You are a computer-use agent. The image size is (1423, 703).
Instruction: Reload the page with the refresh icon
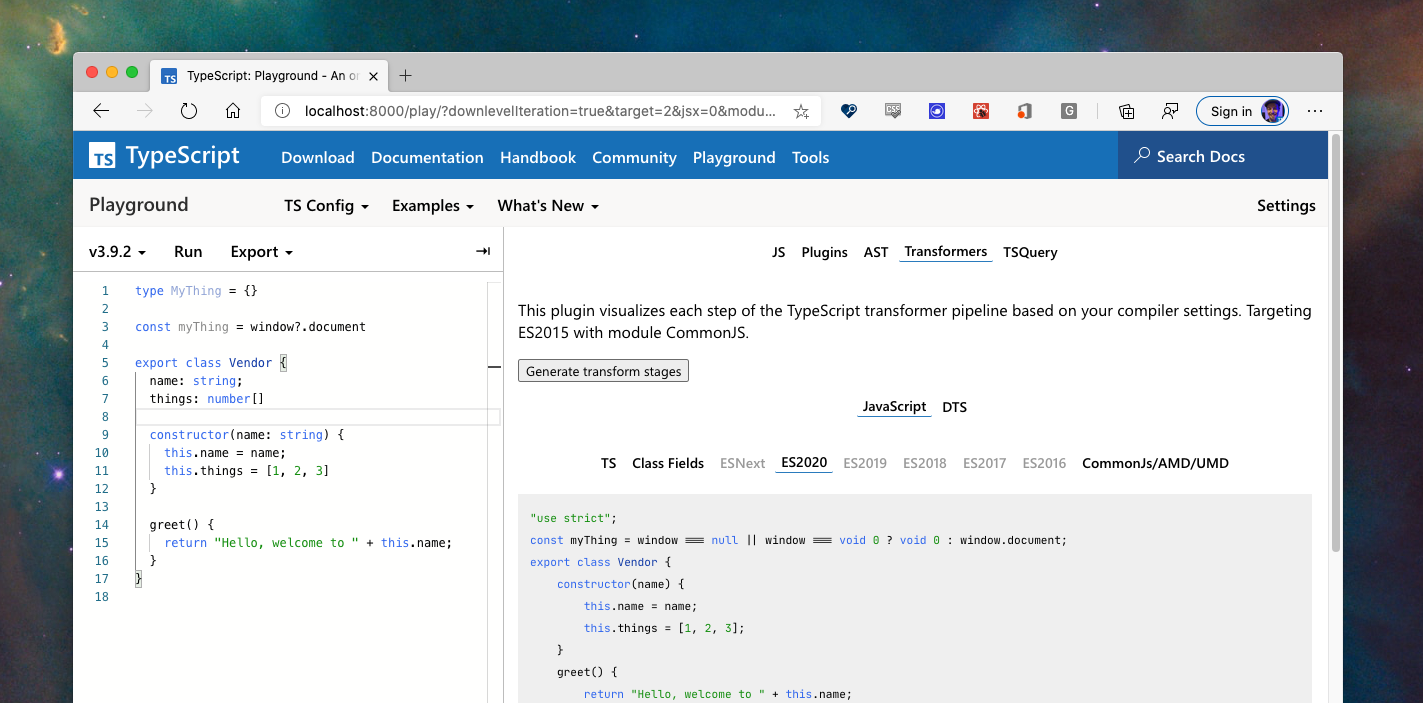point(189,111)
